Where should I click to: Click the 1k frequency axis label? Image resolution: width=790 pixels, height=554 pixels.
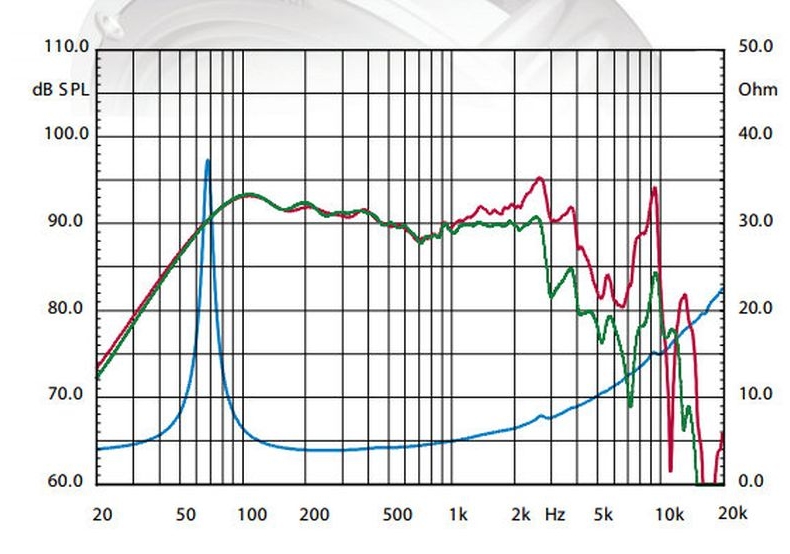[458, 515]
